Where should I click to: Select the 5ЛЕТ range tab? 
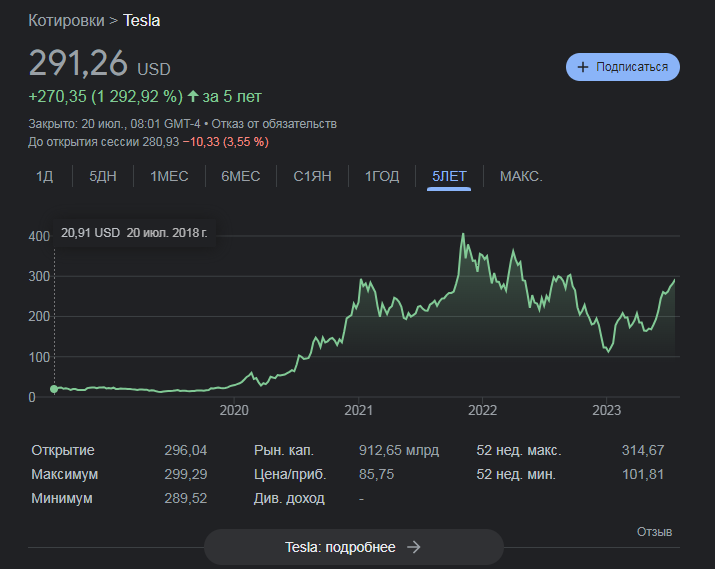click(x=449, y=176)
